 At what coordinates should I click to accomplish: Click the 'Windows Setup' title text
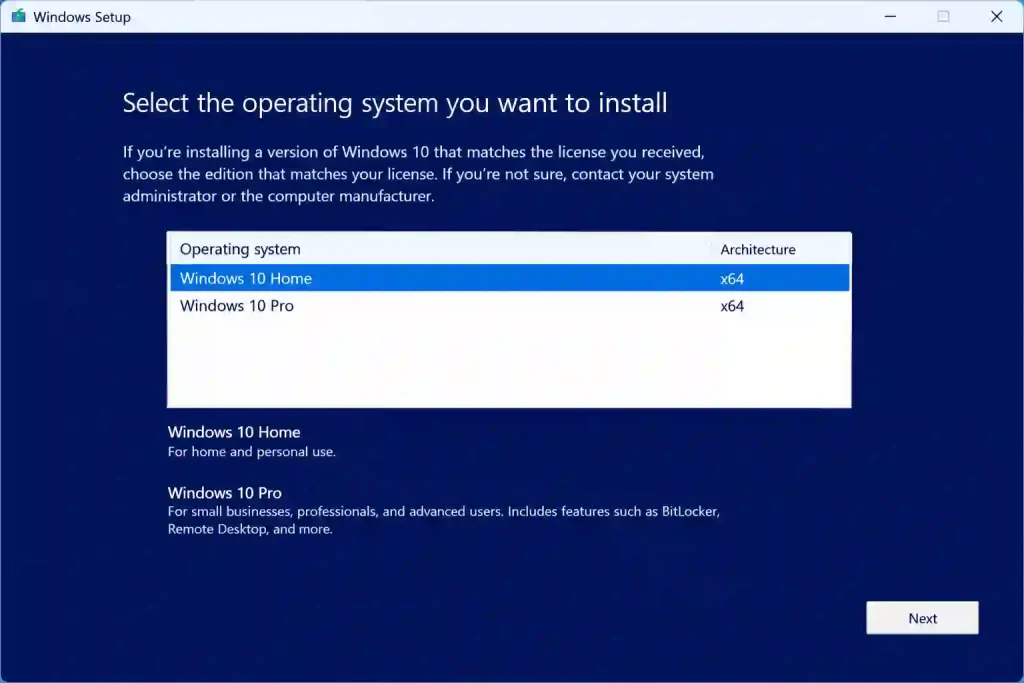82,17
